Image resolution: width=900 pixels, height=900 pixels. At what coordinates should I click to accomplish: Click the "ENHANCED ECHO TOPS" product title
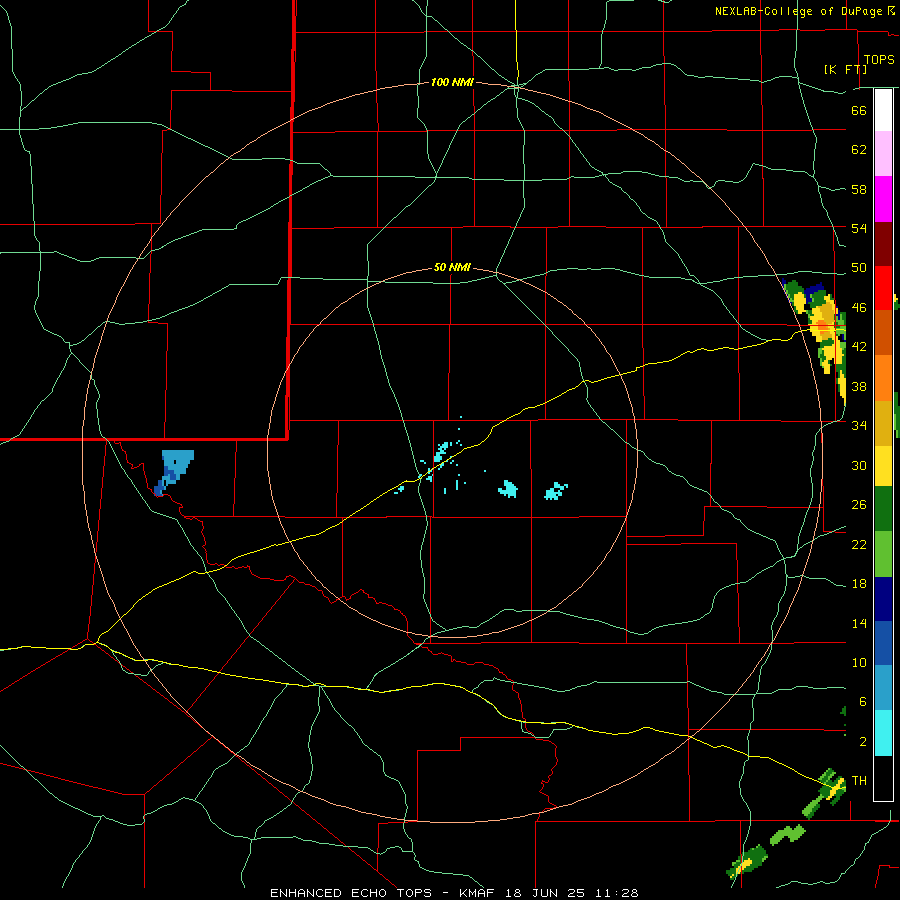pyautogui.click(x=351, y=893)
